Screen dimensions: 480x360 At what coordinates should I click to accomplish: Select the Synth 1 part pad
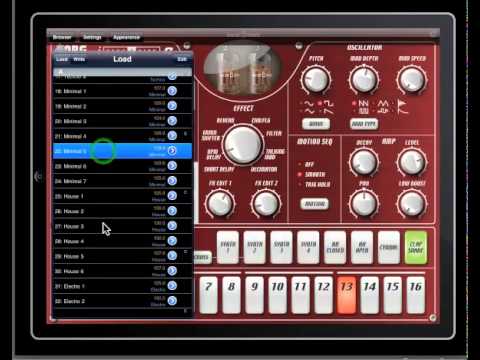click(228, 247)
